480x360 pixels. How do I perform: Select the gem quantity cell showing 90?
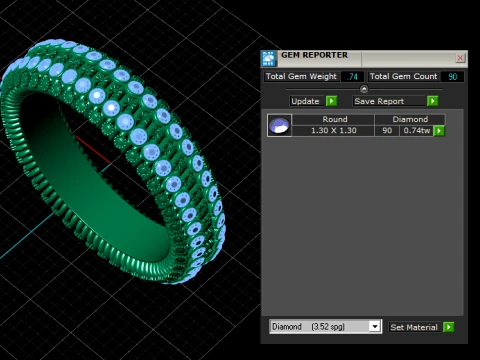point(387,131)
